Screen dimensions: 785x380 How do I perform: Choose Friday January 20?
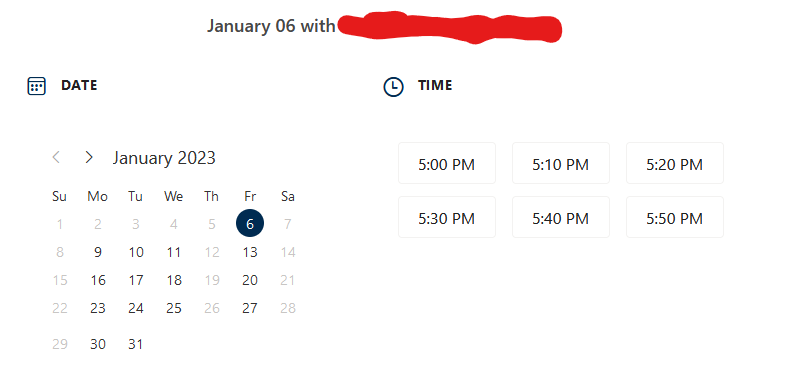pyautogui.click(x=250, y=280)
